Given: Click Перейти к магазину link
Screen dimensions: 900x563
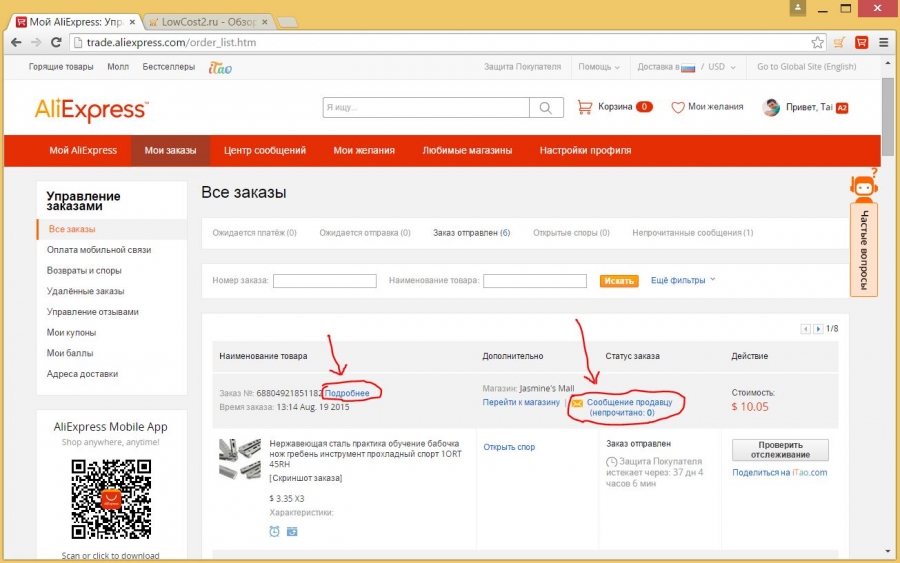Looking at the screenshot, I should (521, 402).
